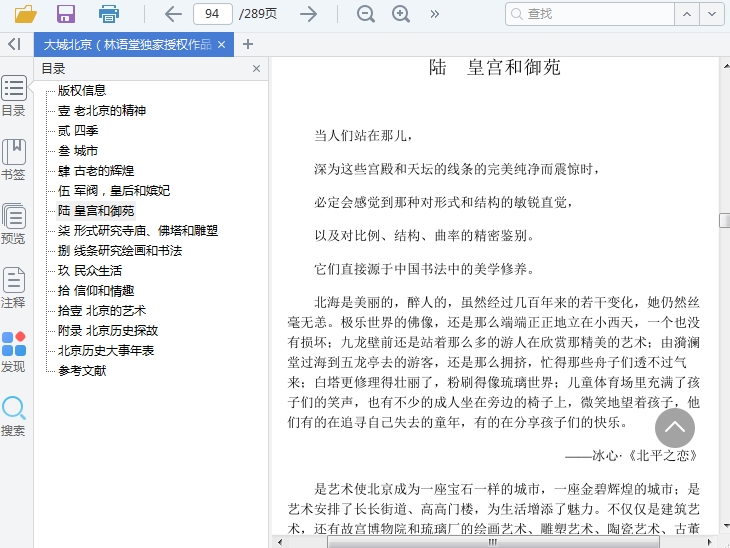Zoom out with the minus magnifier
Image resolution: width=730 pixels, height=548 pixels.
point(365,14)
